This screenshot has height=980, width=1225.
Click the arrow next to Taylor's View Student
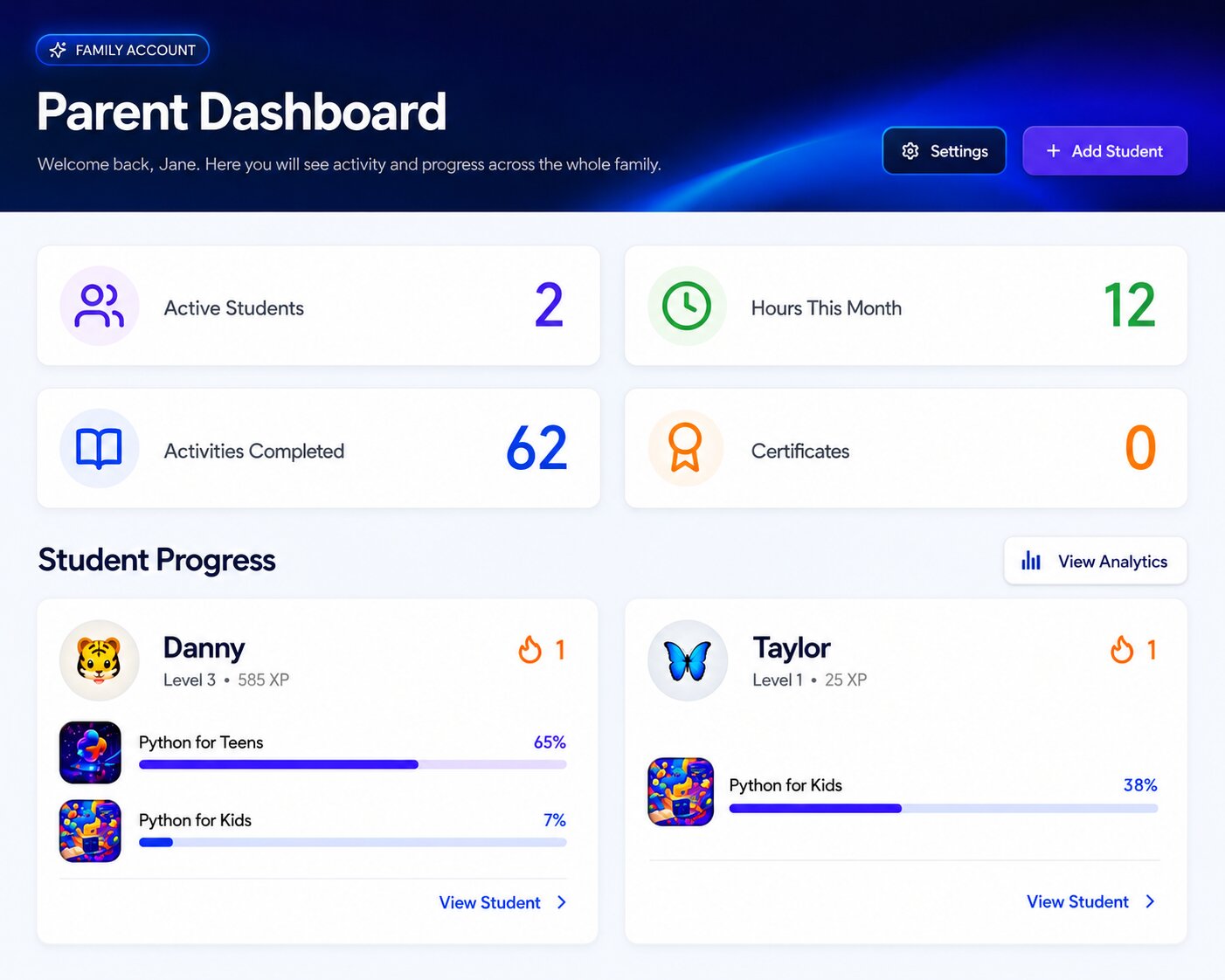pos(1150,901)
